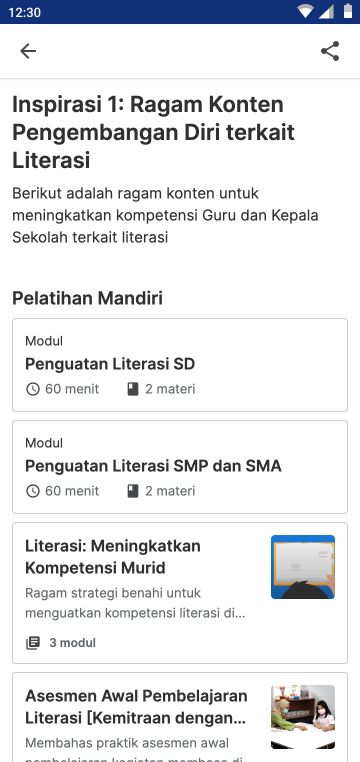This screenshot has width=360, height=762.
Task: Click 2 materi label on SMP SMA module
Action: coord(170,491)
